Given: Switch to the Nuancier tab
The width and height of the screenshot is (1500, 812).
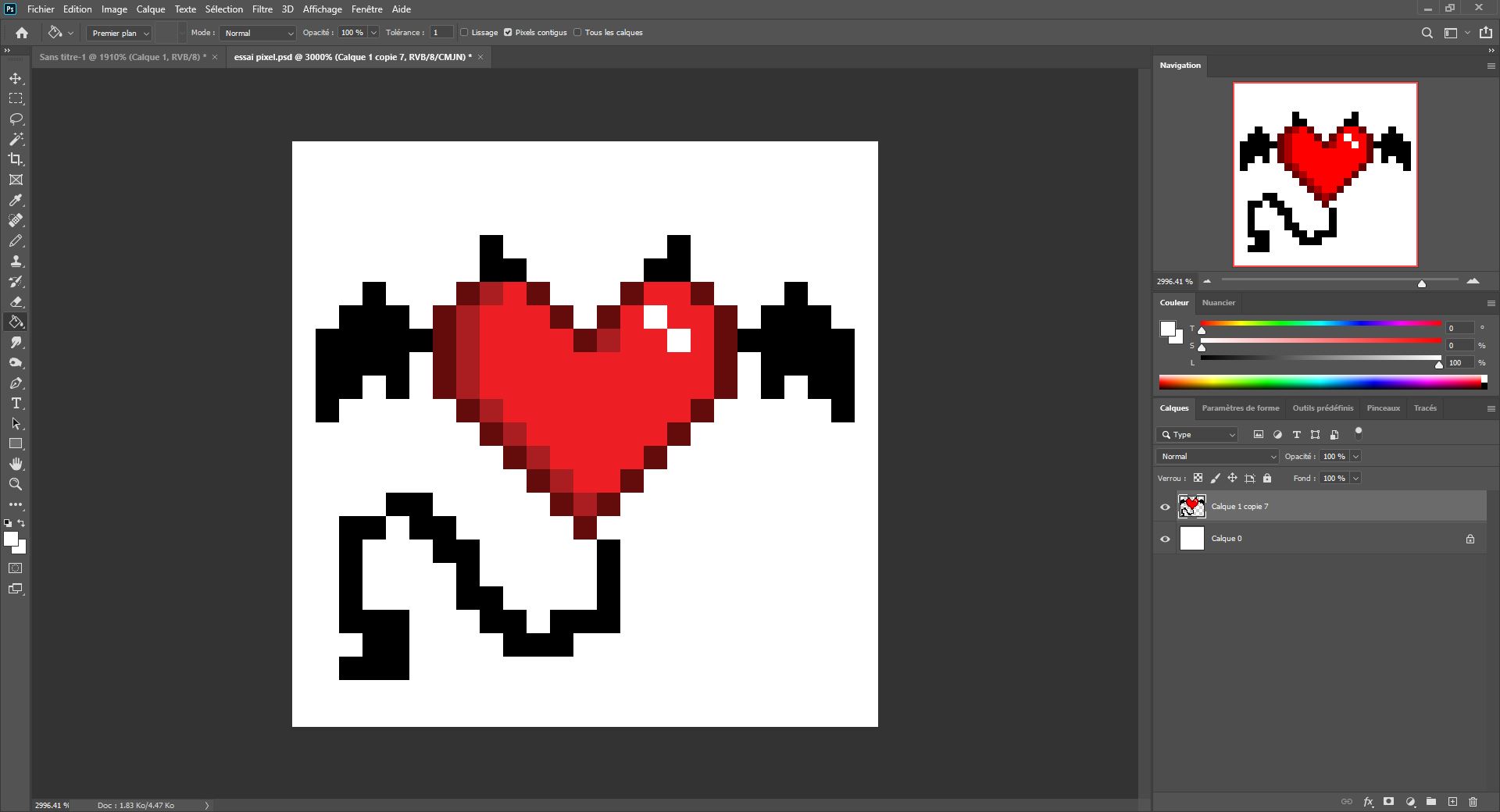Looking at the screenshot, I should coord(1218,303).
